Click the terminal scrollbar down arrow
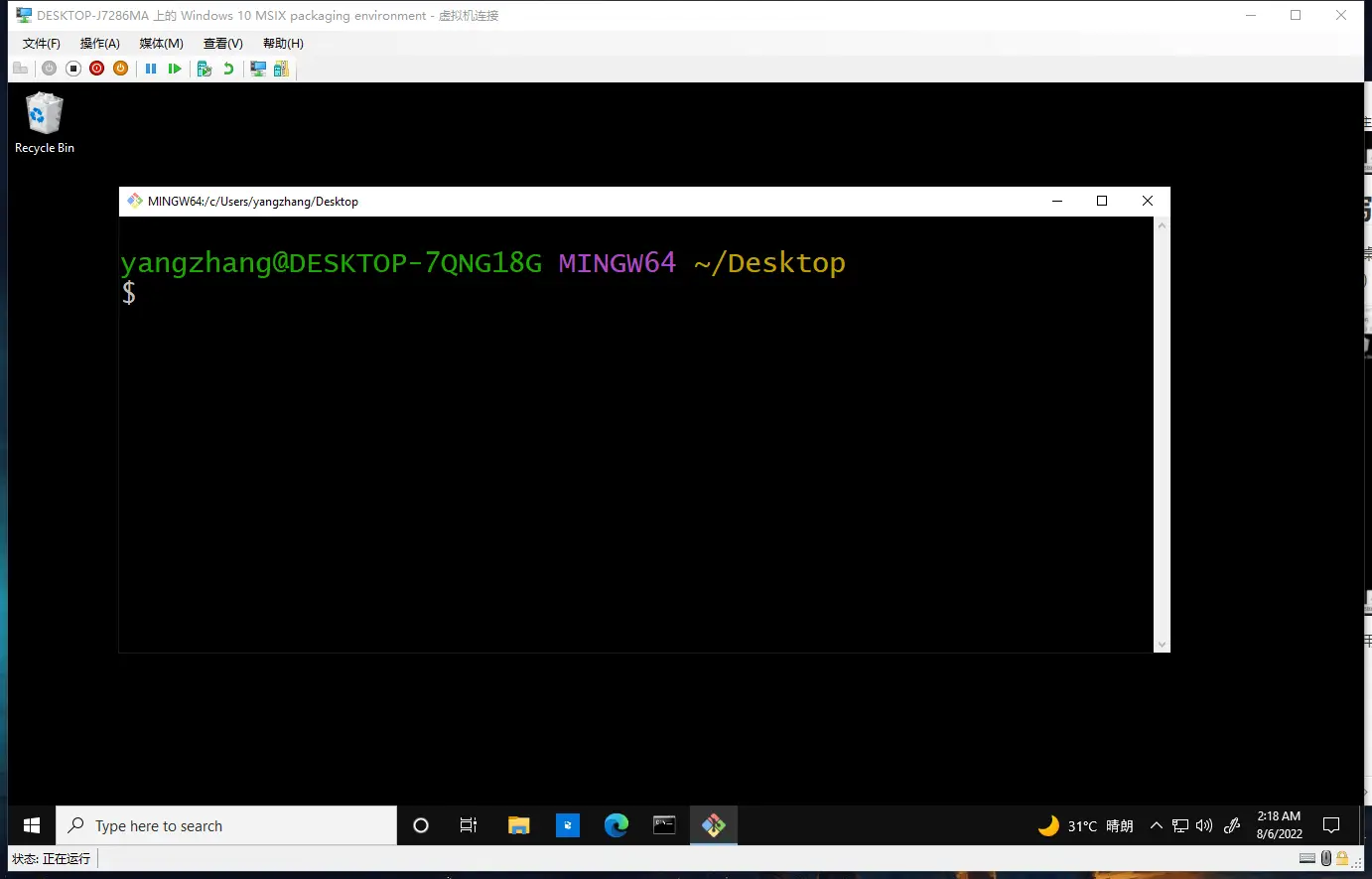The height and width of the screenshot is (879, 1372). click(1162, 645)
